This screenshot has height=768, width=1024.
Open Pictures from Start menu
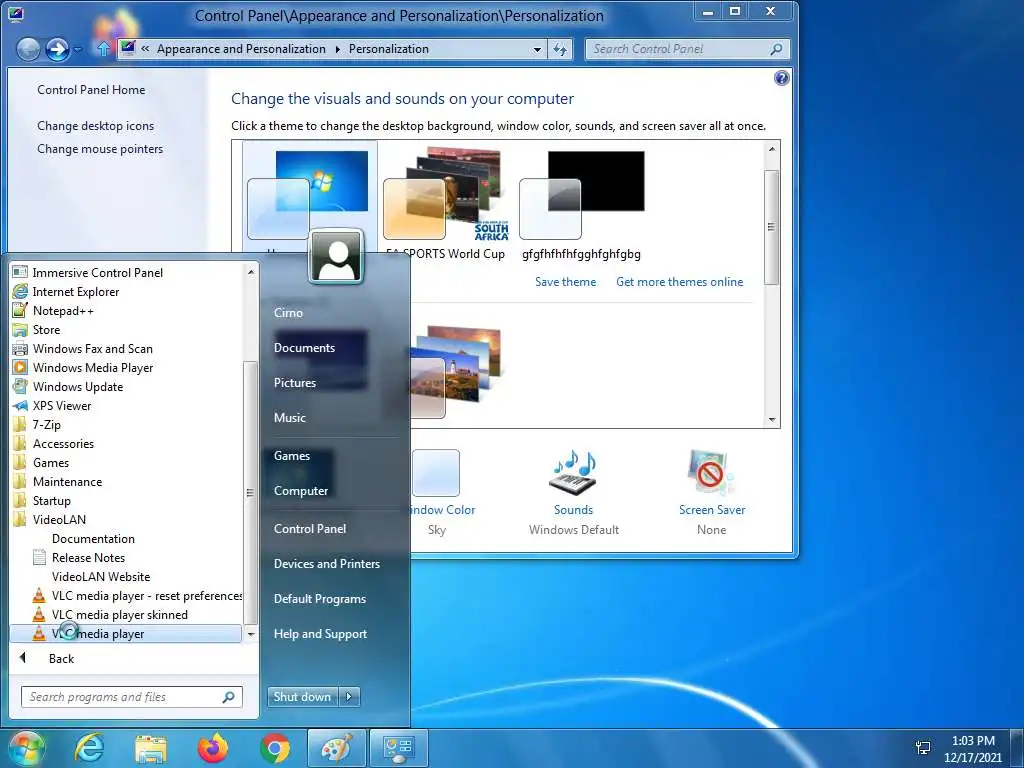295,383
